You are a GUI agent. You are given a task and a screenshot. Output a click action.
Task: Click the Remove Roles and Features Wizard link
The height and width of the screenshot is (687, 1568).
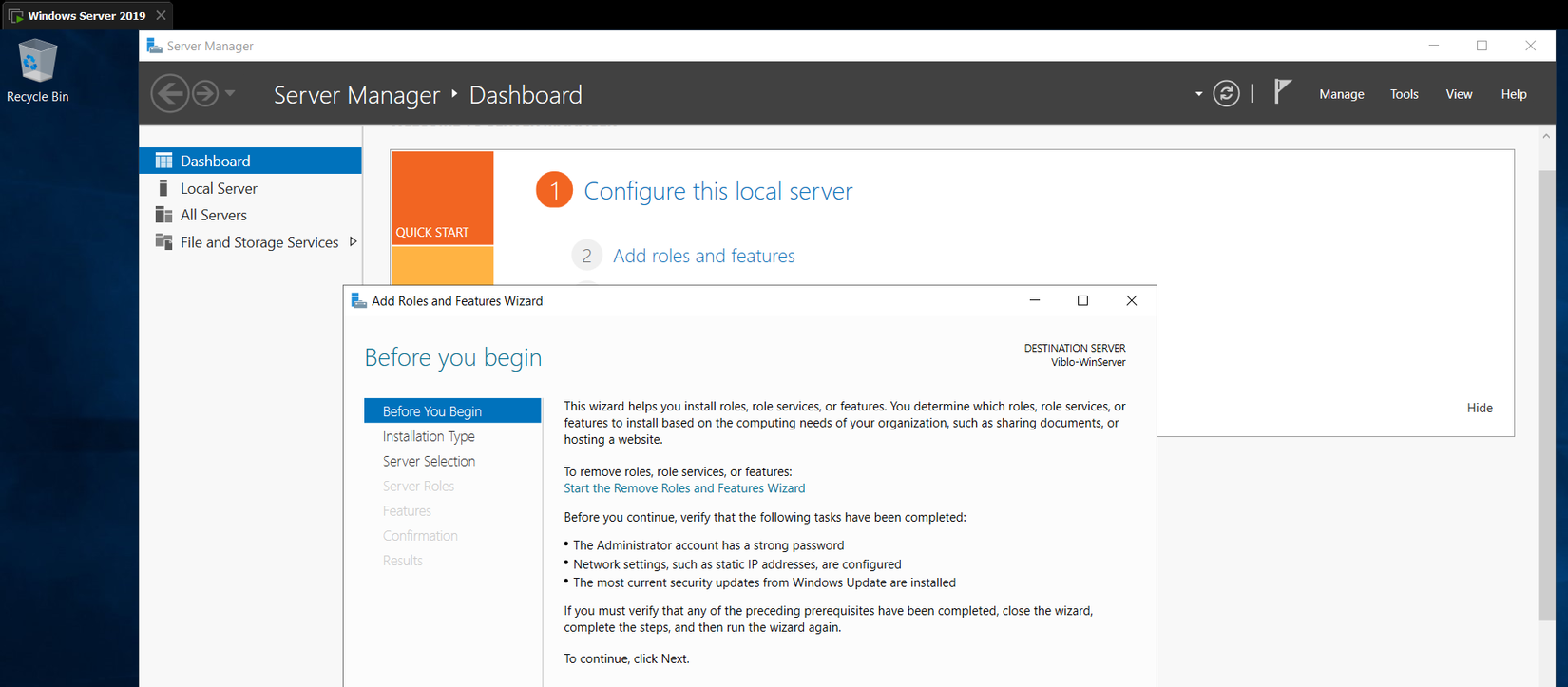(x=684, y=488)
